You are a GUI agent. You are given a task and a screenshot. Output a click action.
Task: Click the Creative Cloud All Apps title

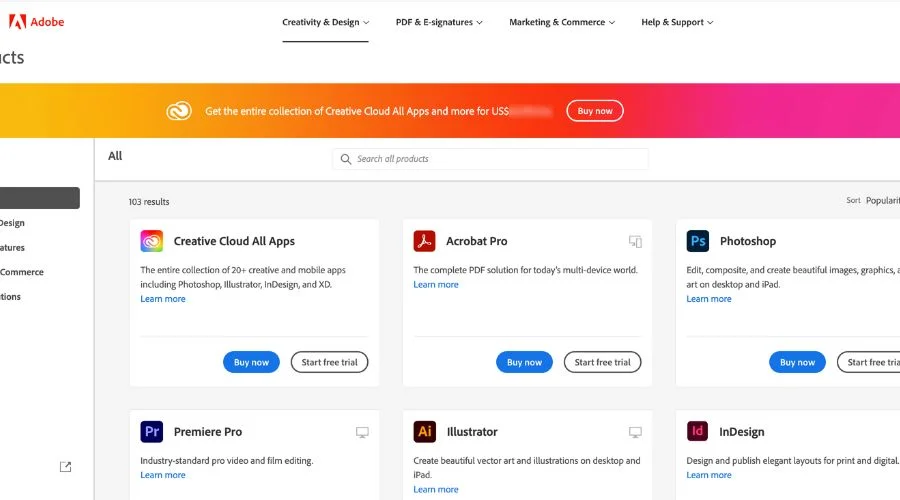[x=234, y=241]
